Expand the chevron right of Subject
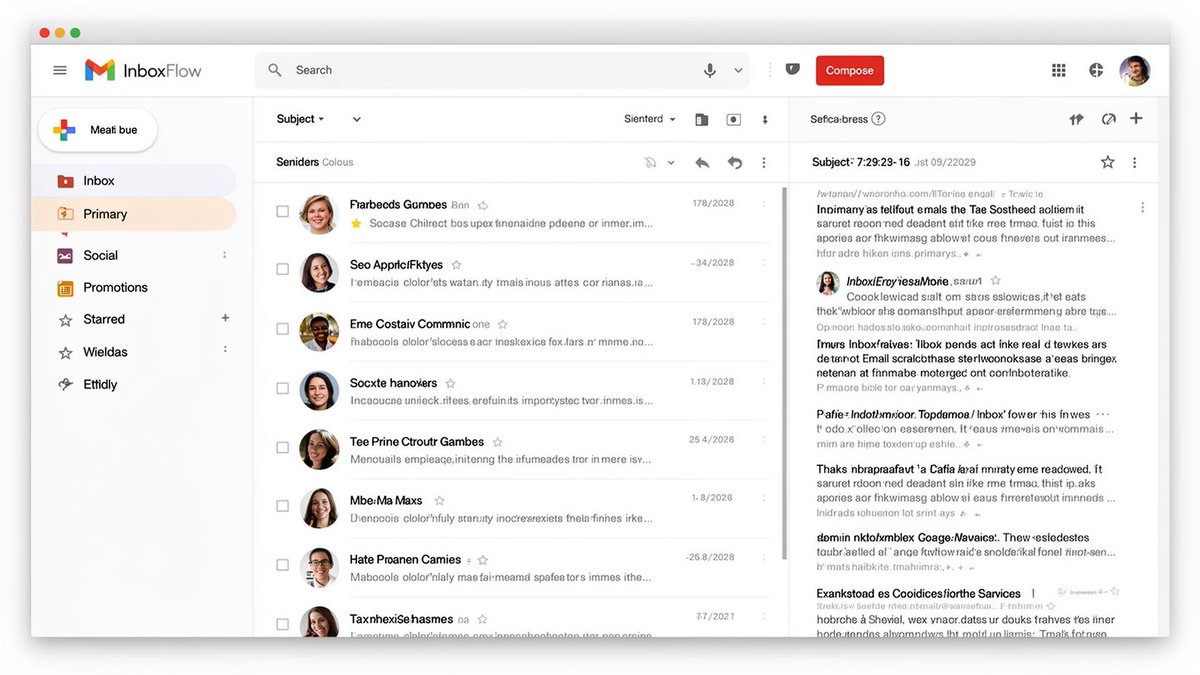Screen dimensions: 1200x675 356,119
